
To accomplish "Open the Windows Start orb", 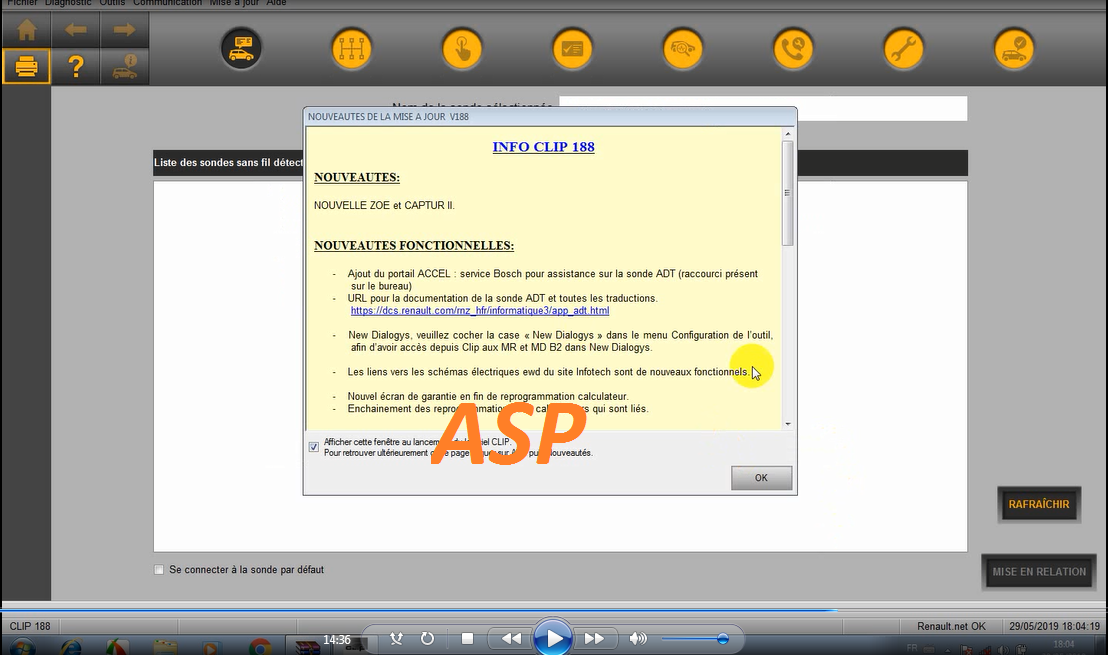I will click(x=23, y=647).
